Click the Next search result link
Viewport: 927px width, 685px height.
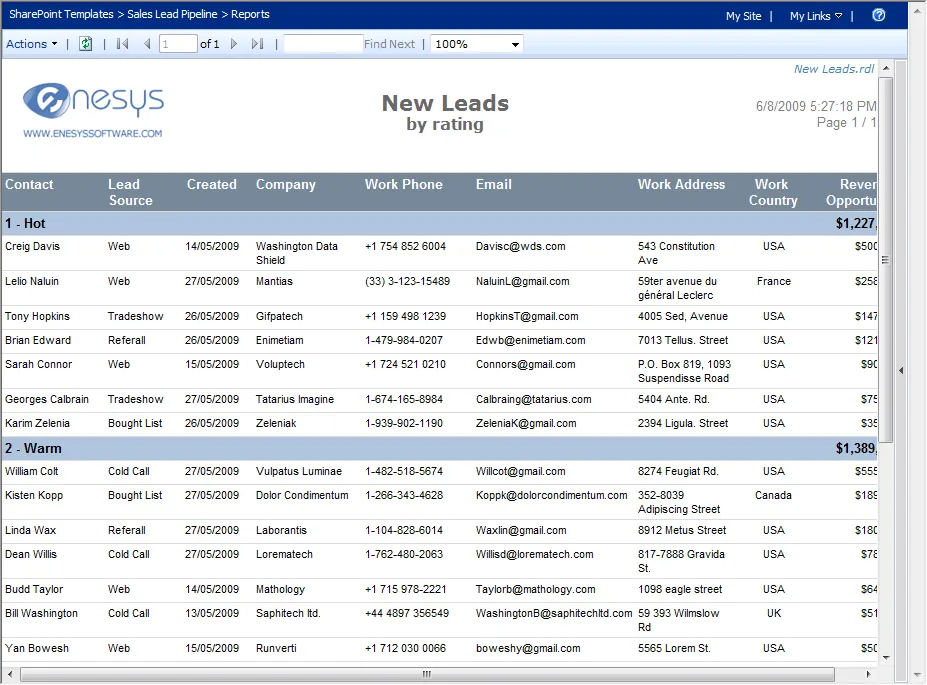pos(402,44)
